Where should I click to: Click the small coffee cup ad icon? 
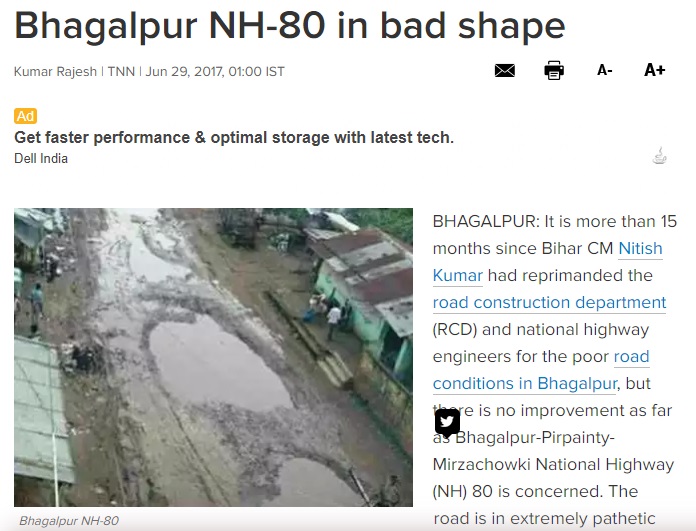click(660, 156)
